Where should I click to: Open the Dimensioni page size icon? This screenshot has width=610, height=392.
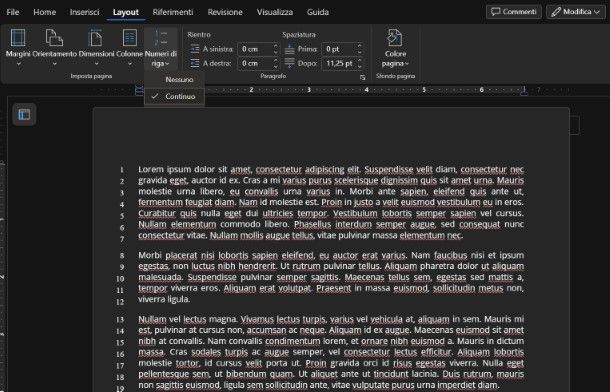(96, 38)
